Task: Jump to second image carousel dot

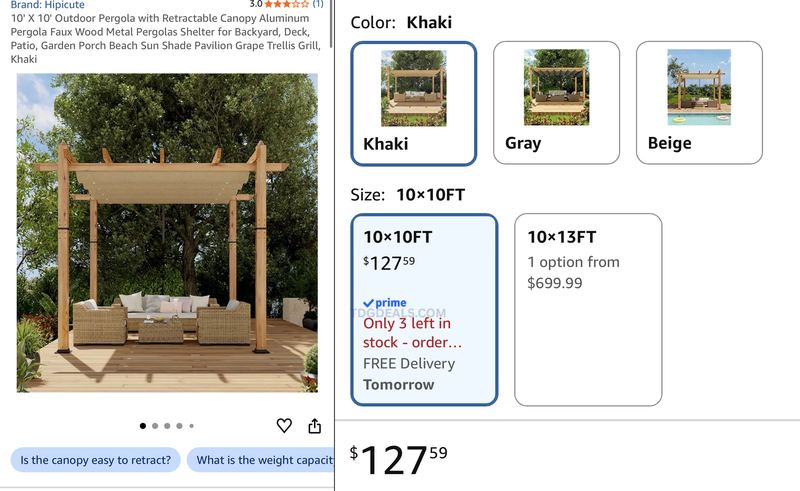Action: (155, 426)
